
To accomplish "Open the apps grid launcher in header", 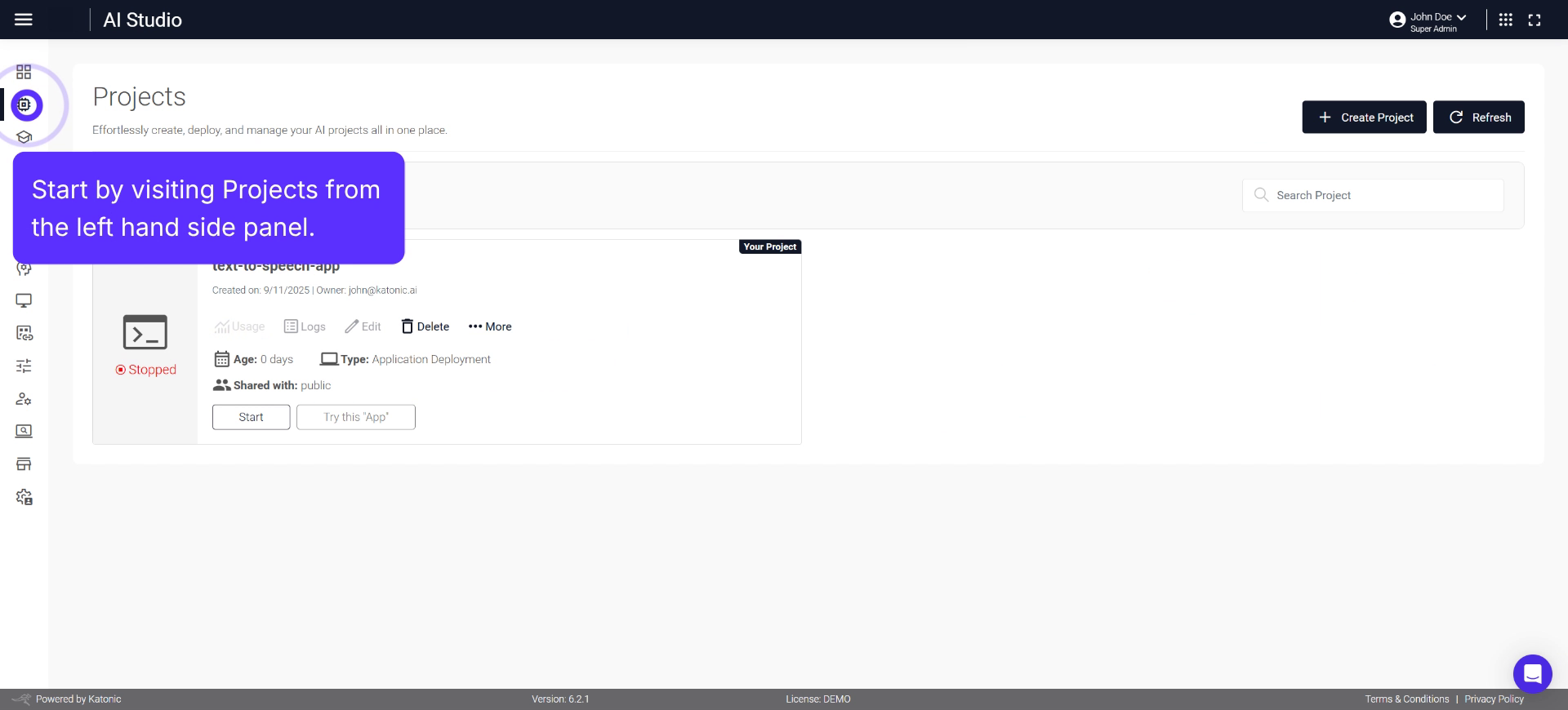I will (x=1506, y=20).
